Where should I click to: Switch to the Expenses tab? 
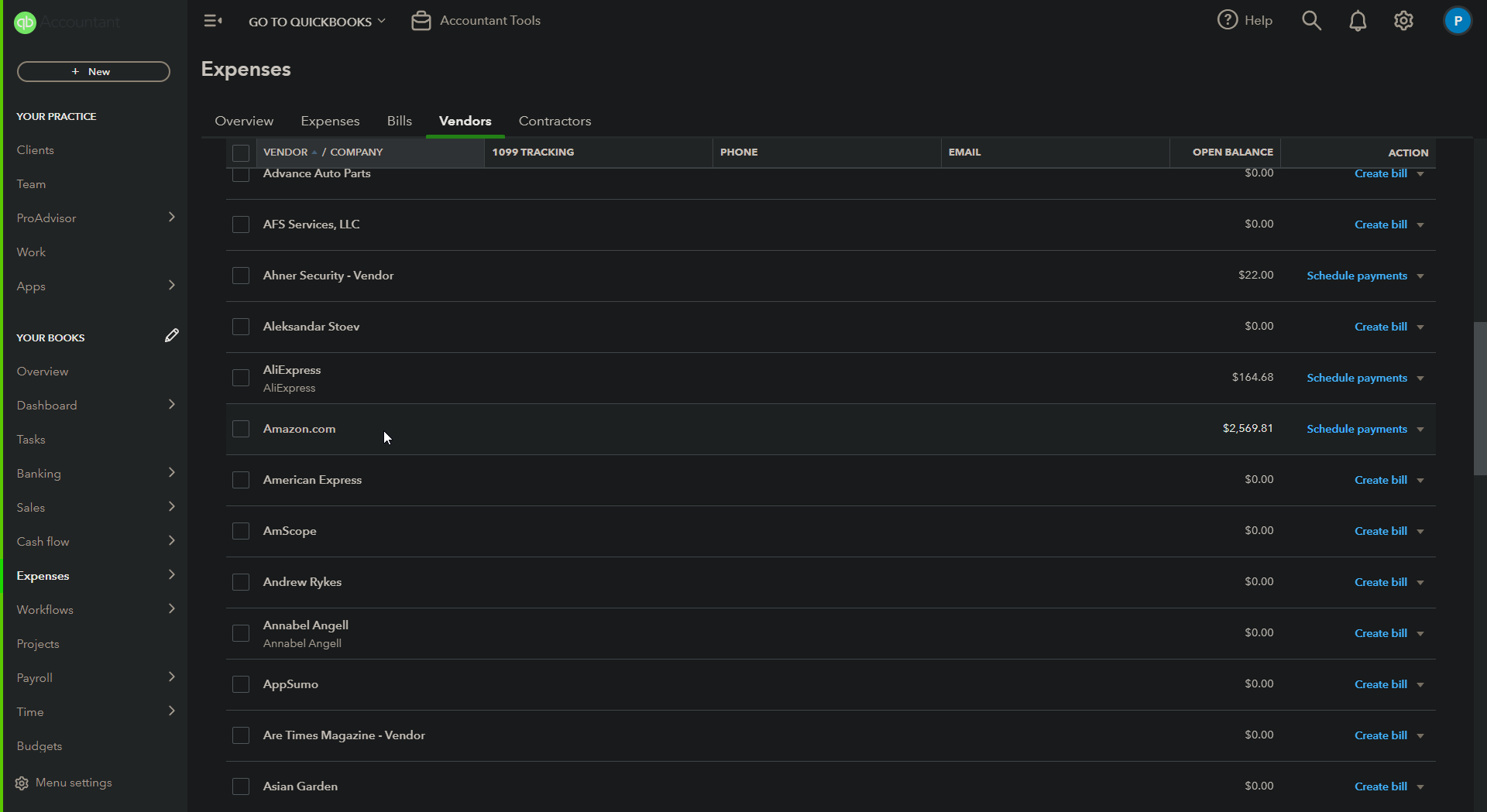[330, 121]
